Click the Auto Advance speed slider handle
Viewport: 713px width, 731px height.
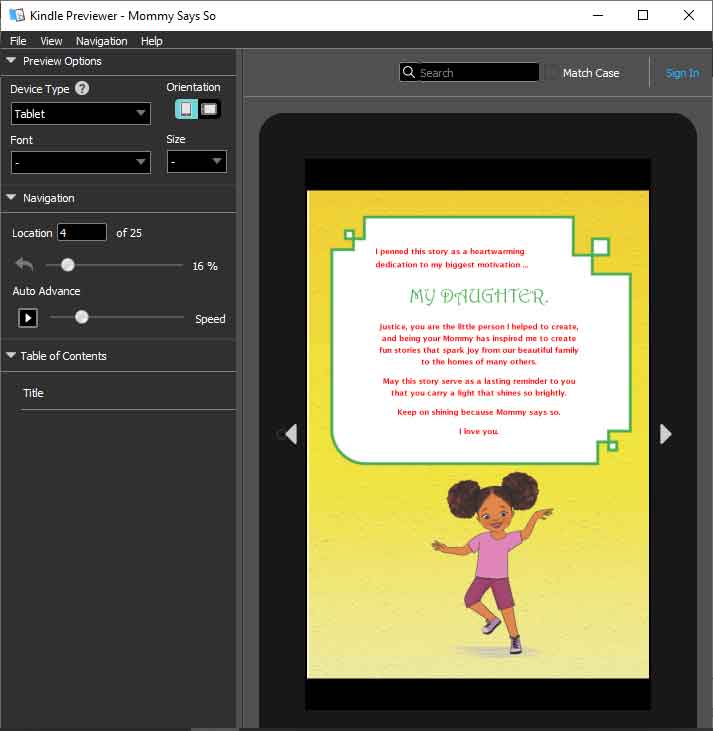(x=82, y=317)
